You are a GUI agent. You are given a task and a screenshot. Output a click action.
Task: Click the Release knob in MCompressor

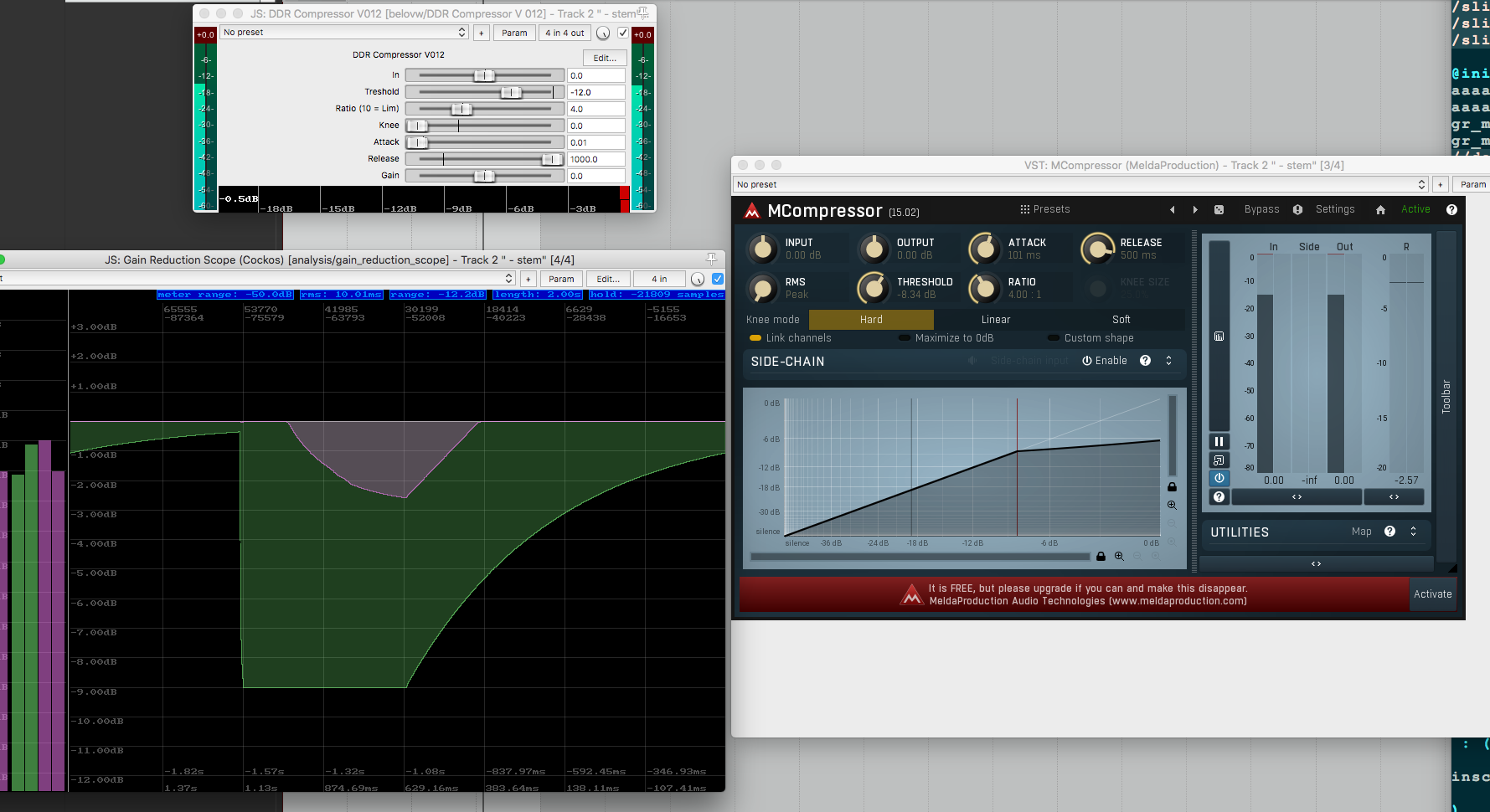pos(1097,249)
